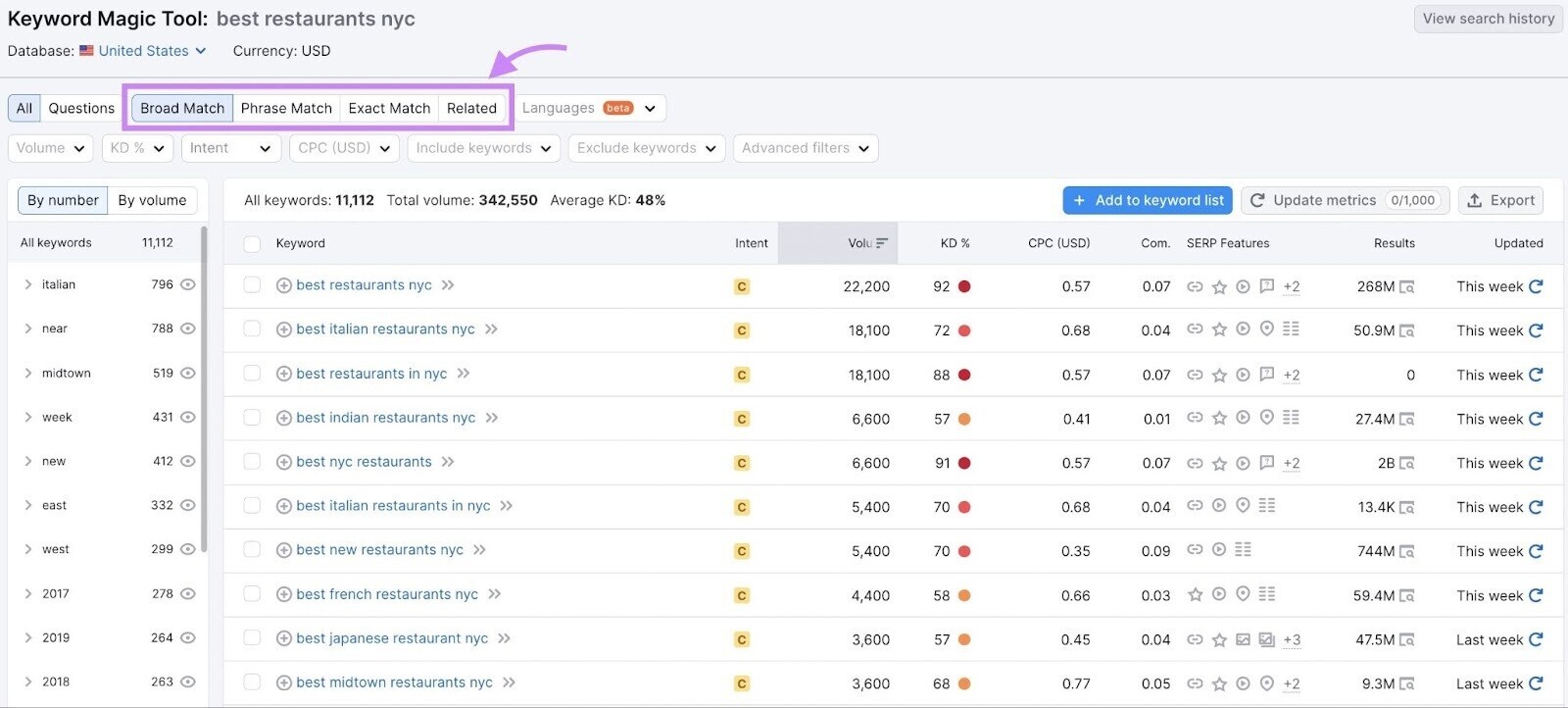Show +3 more SERP features for best japanese restaurant nyc
Image resolution: width=1568 pixels, height=708 pixels.
click(1292, 639)
